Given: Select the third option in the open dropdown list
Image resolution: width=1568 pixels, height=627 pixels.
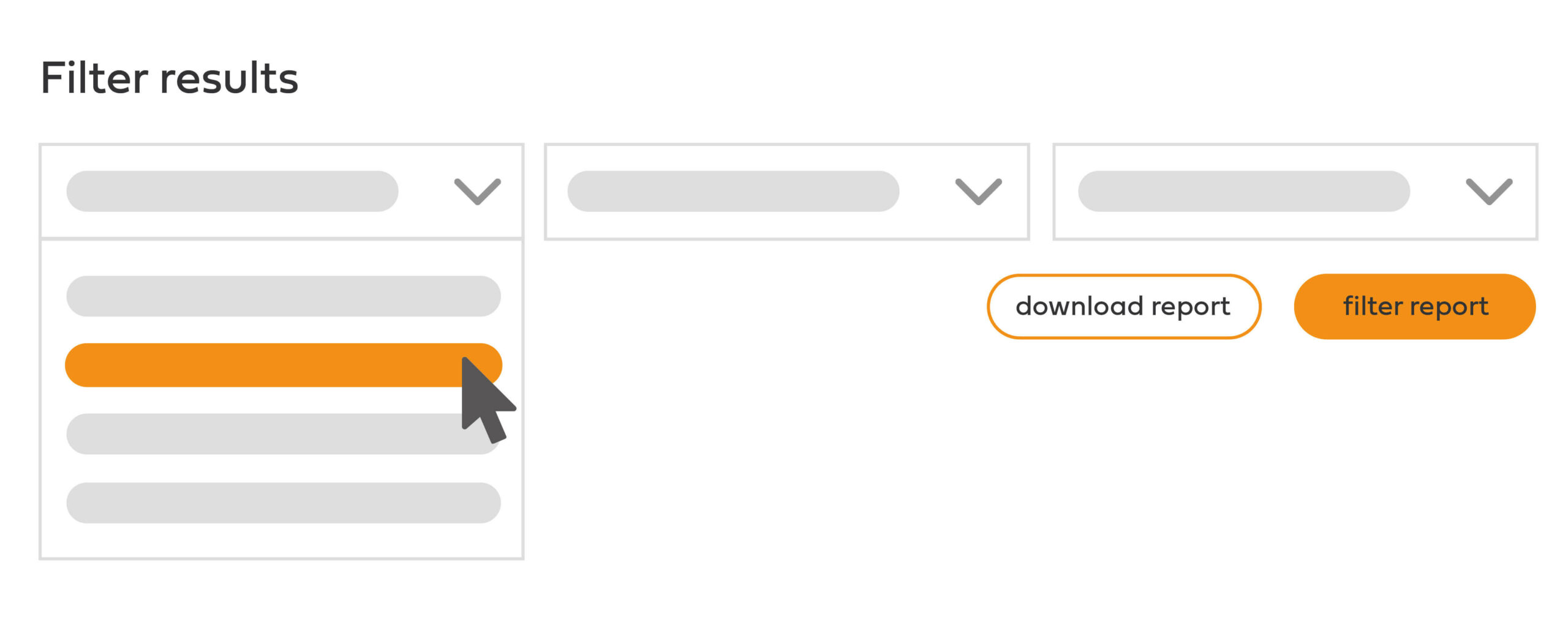Looking at the screenshot, I should pyautogui.click(x=263, y=434).
